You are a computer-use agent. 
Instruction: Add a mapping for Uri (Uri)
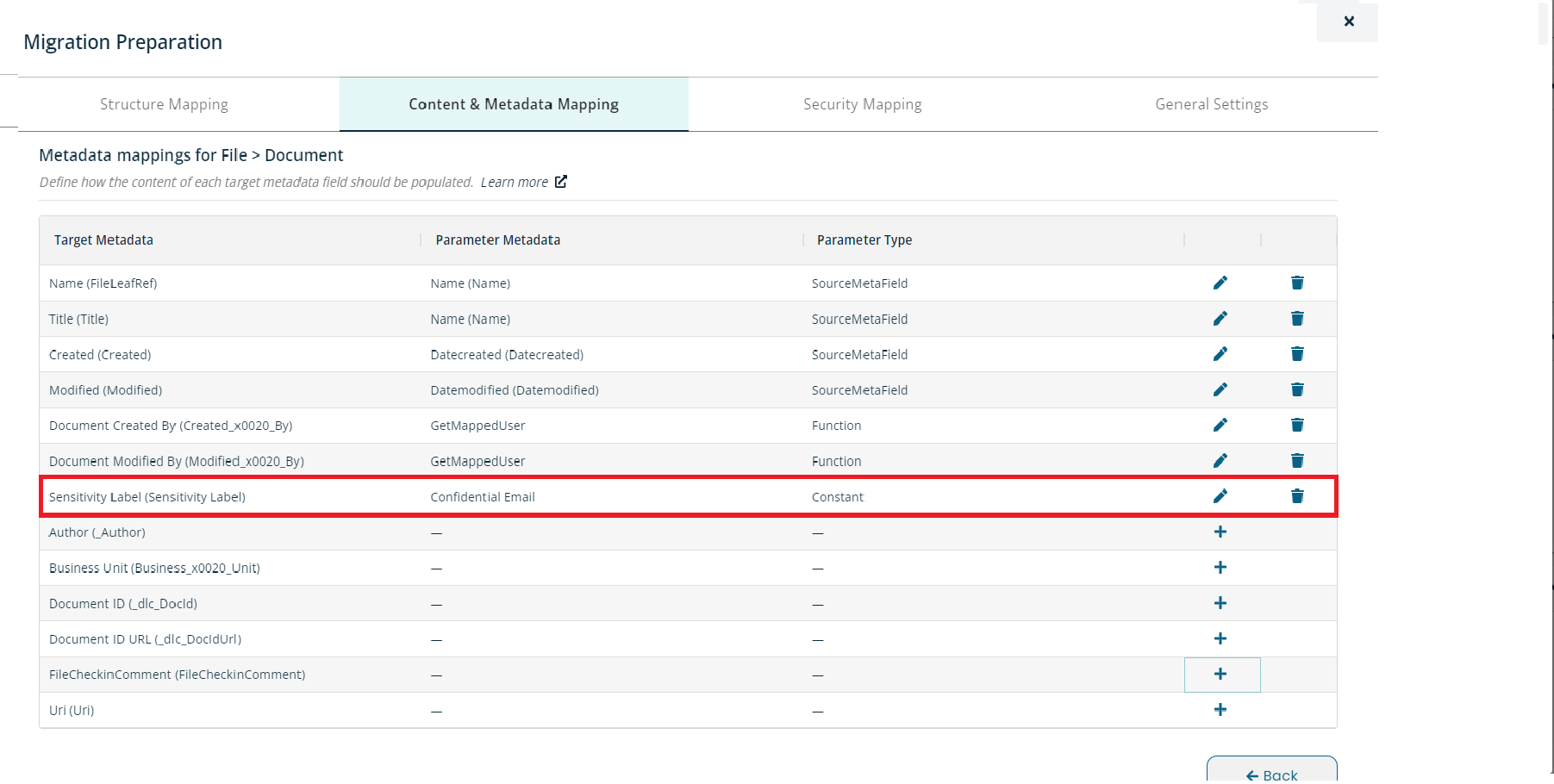(1220, 709)
